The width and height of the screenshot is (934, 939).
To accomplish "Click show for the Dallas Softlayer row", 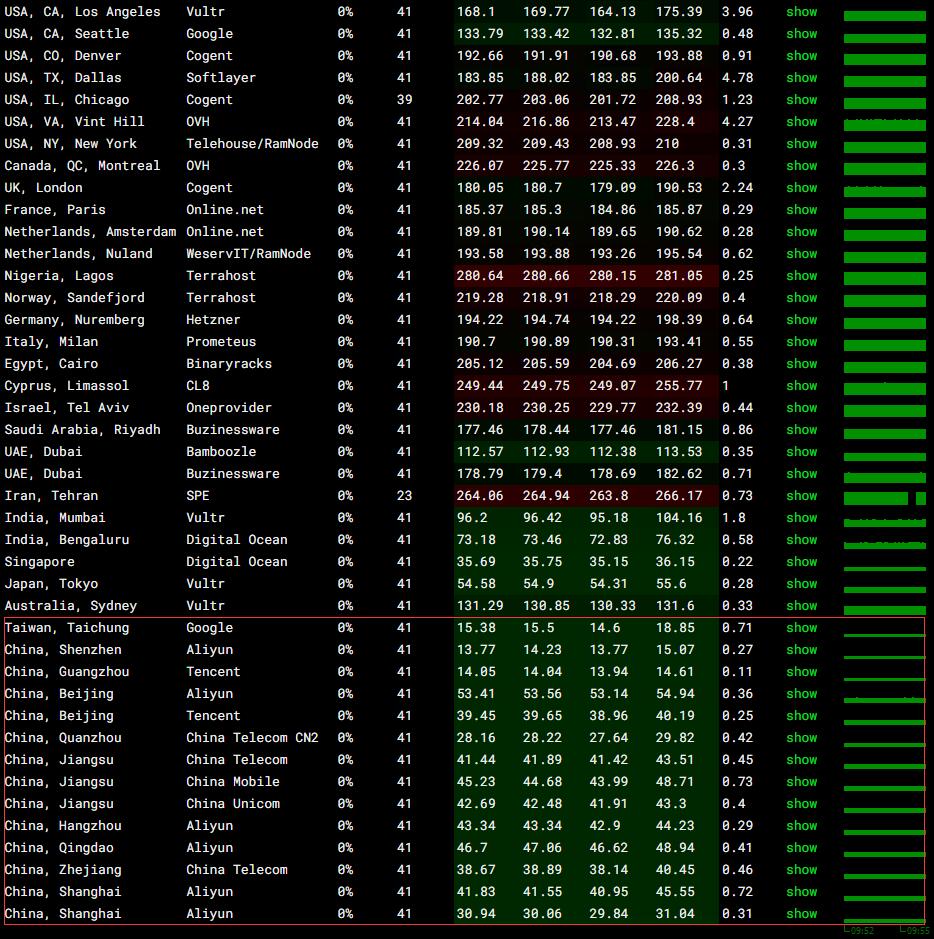I will point(801,78).
